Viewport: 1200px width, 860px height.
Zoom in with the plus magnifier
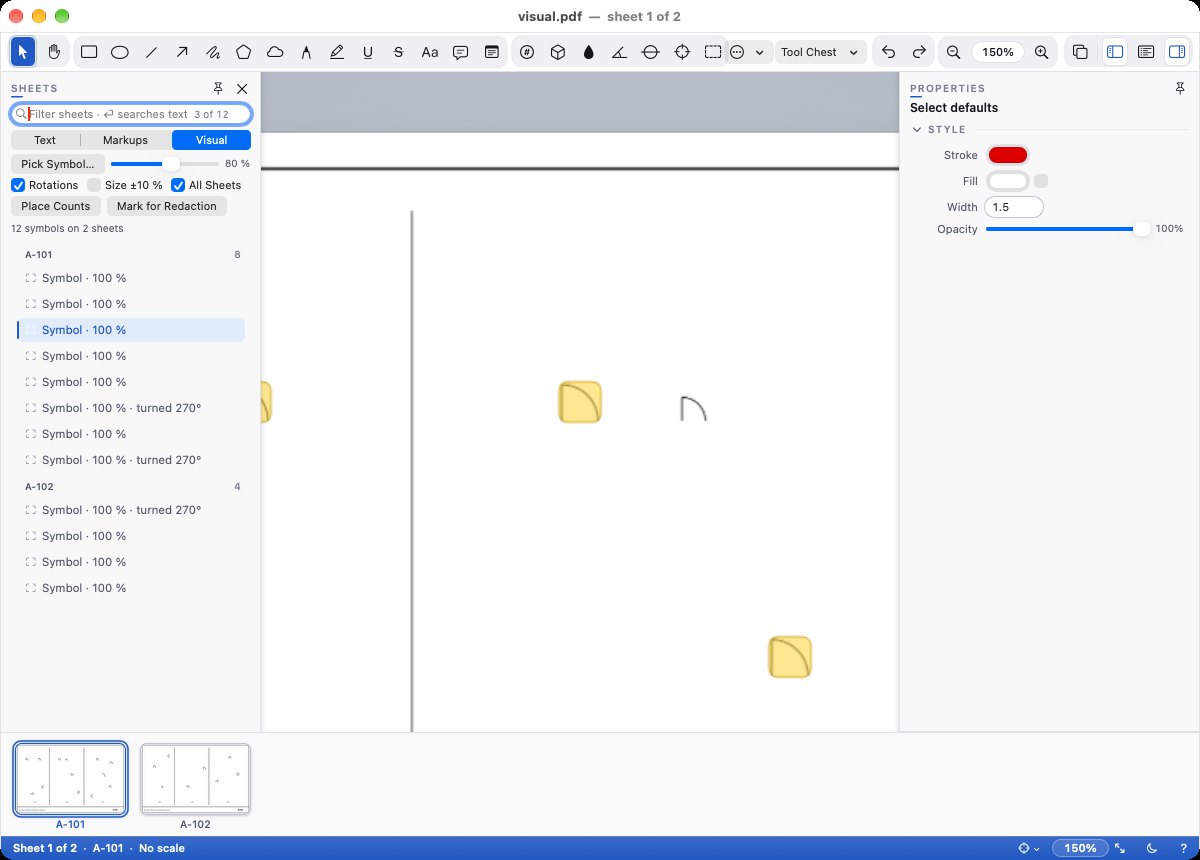(x=1042, y=52)
